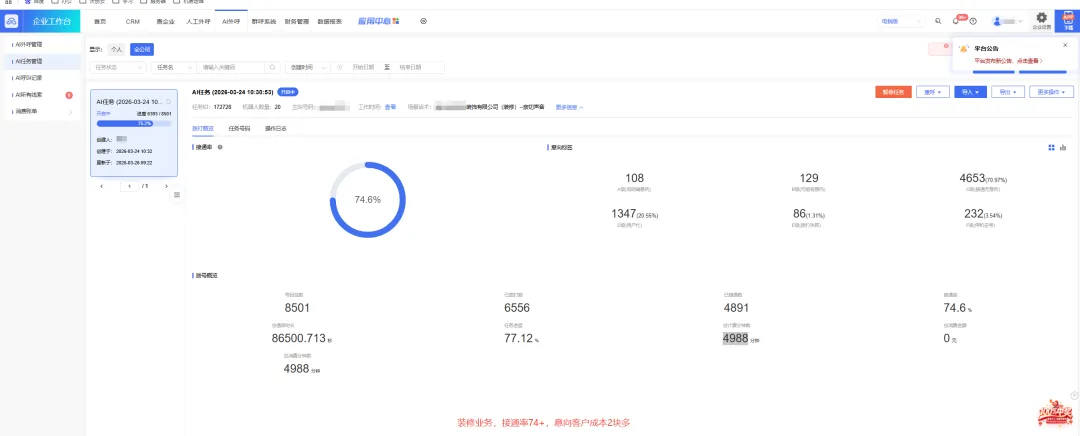The width and height of the screenshot is (1080, 436).
Task: Click the 企业工作台 cloud logo icon
Action: tap(11, 21)
